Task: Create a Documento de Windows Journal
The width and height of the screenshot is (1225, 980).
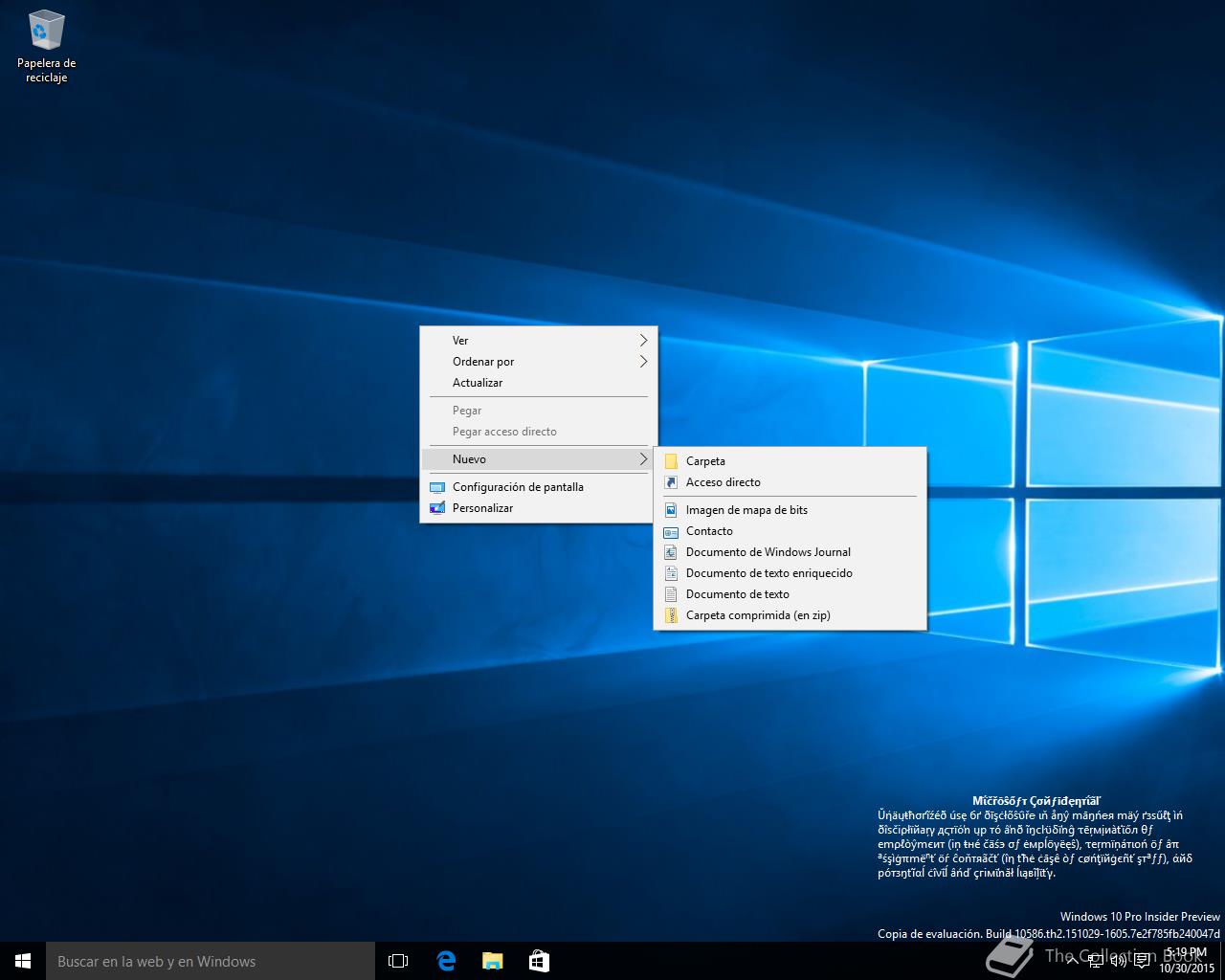Action: pyautogui.click(x=790, y=552)
